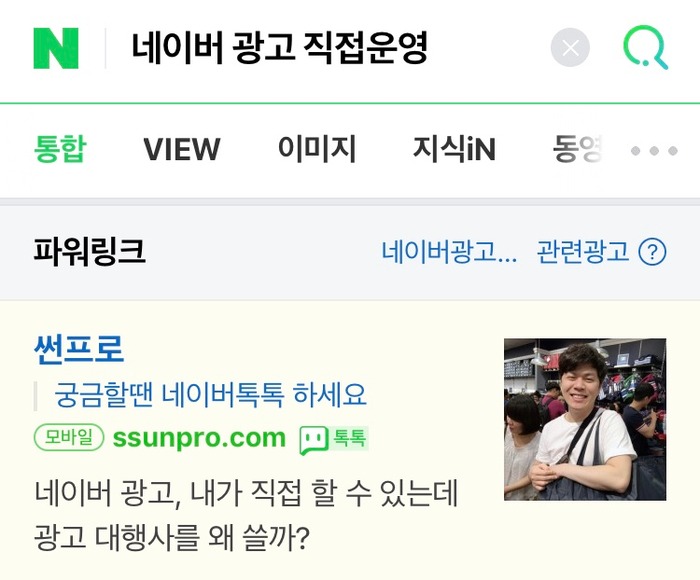Open the ad description about 광고 대행사
The width and height of the screenshot is (700, 580).
click(246, 514)
